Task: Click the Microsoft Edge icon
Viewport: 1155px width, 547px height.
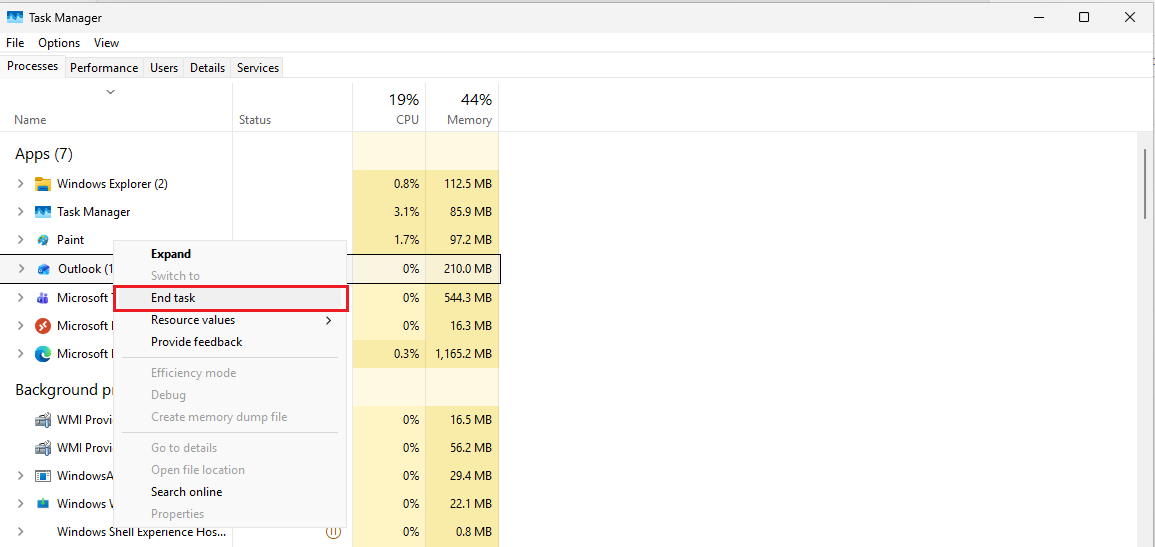Action: [x=43, y=353]
